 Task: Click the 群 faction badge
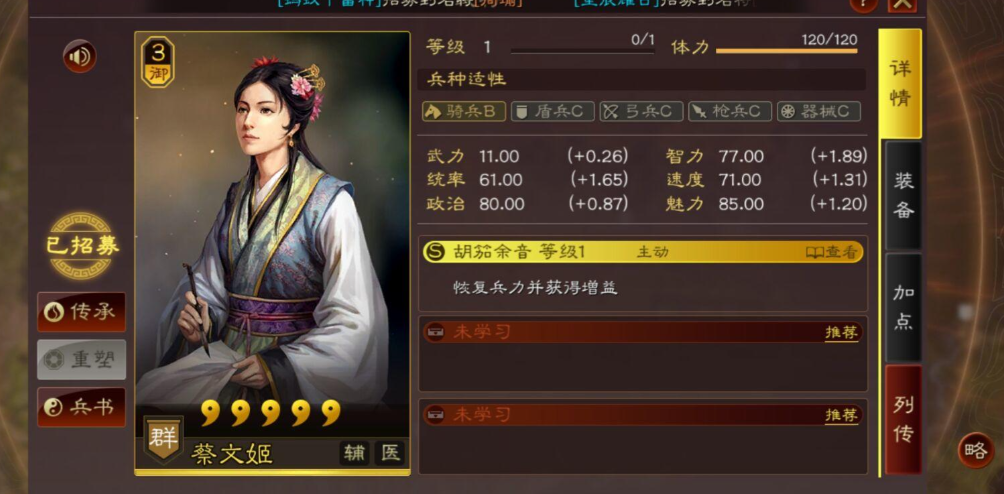tap(163, 439)
